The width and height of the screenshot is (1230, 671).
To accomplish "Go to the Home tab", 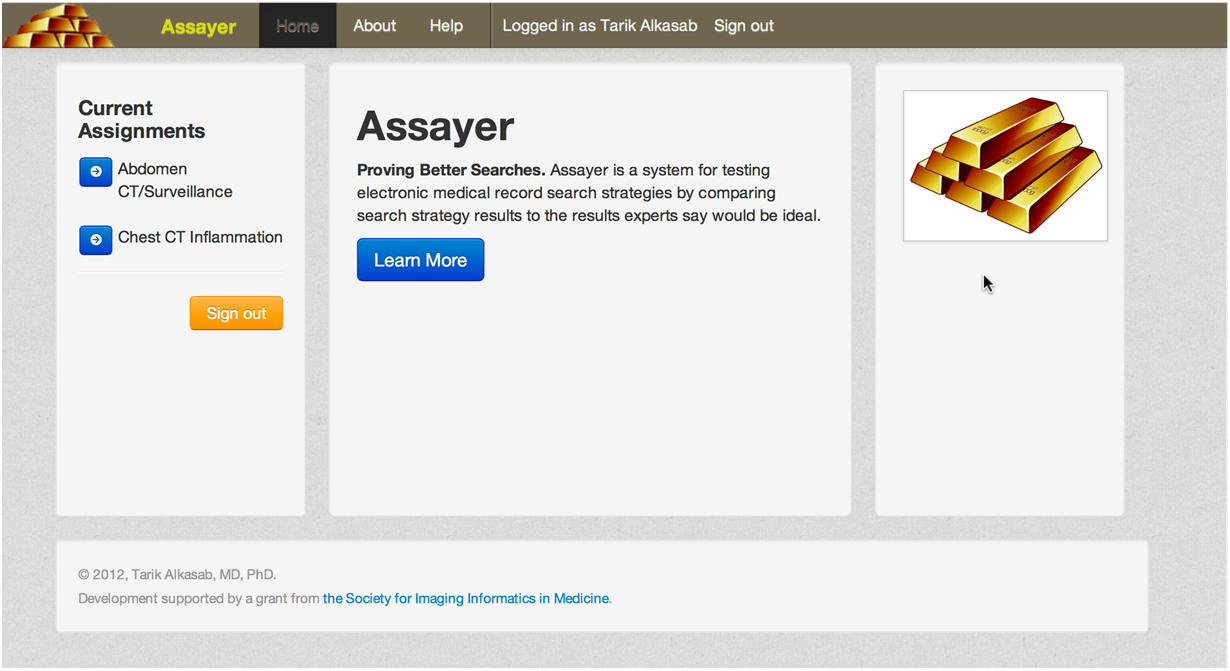I will click(x=297, y=26).
